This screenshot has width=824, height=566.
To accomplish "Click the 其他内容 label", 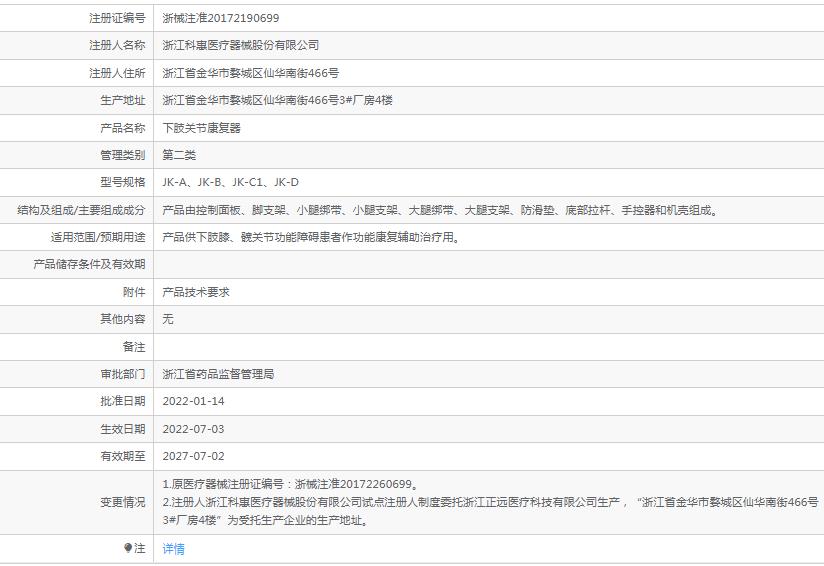I will tap(123, 319).
